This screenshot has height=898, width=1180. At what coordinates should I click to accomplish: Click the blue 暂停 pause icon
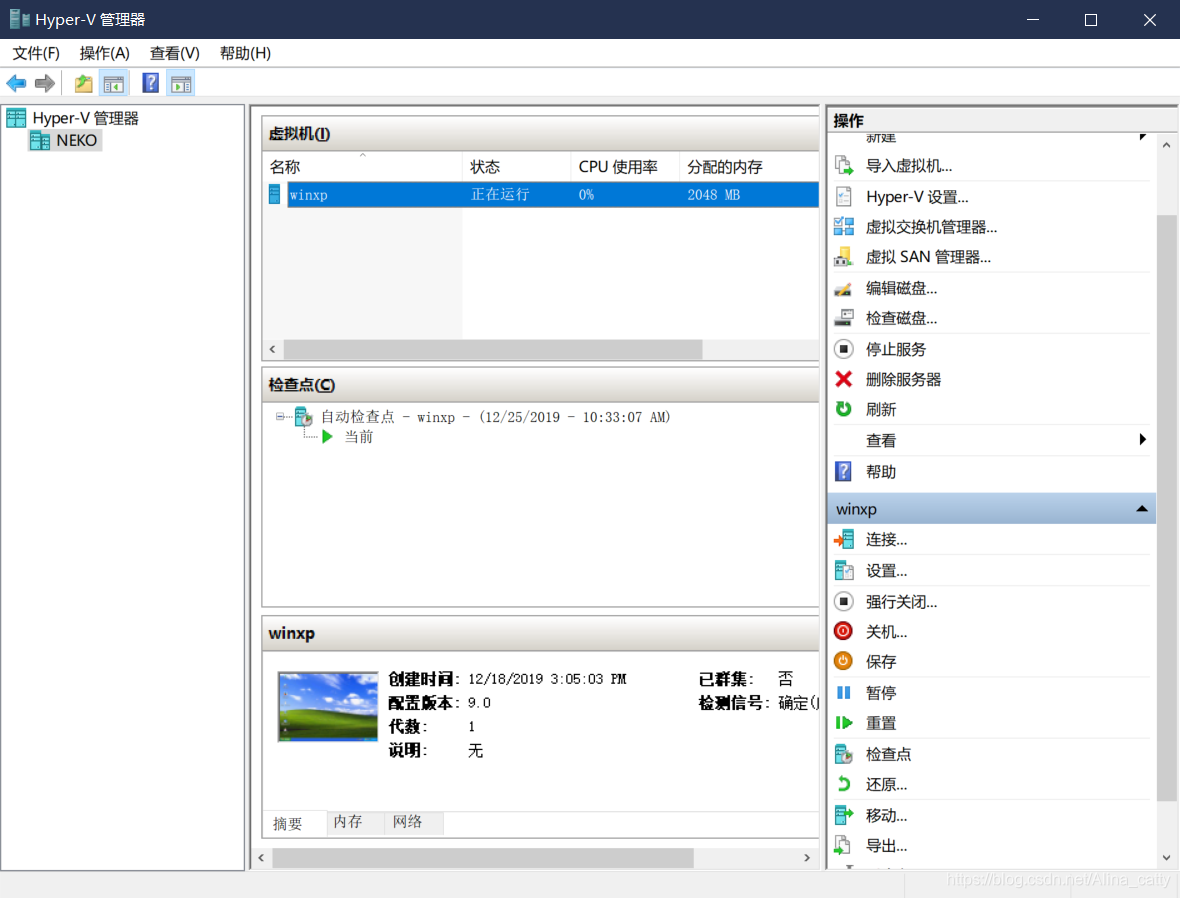point(844,693)
